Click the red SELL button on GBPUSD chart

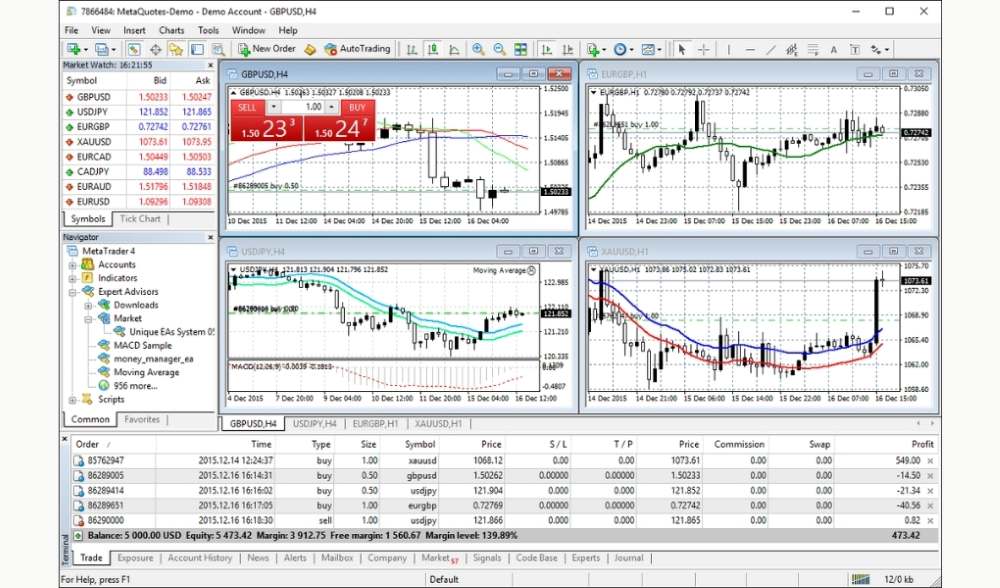247,107
